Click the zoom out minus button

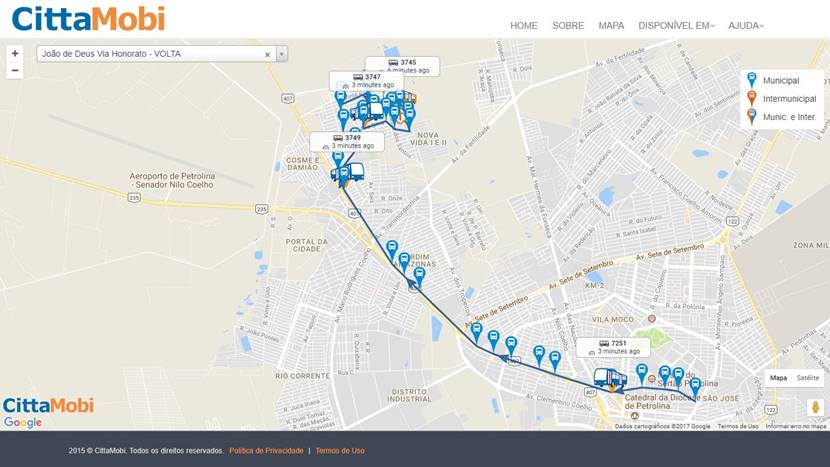point(14,71)
